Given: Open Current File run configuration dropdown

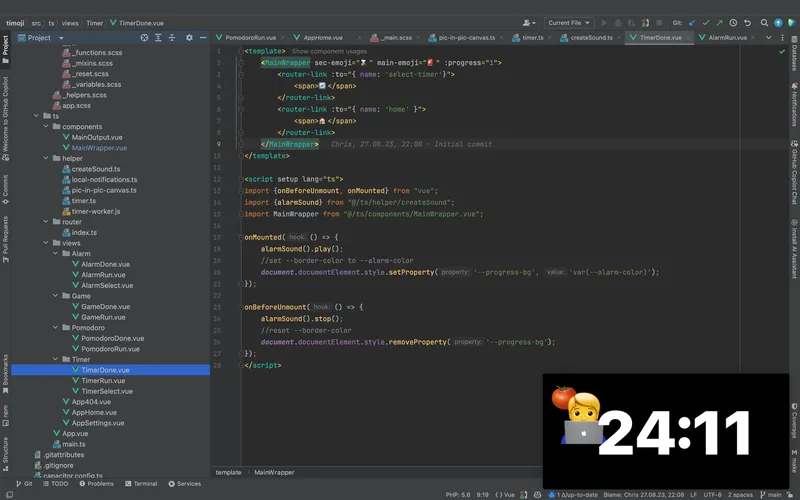Looking at the screenshot, I should pyautogui.click(x=568, y=23).
